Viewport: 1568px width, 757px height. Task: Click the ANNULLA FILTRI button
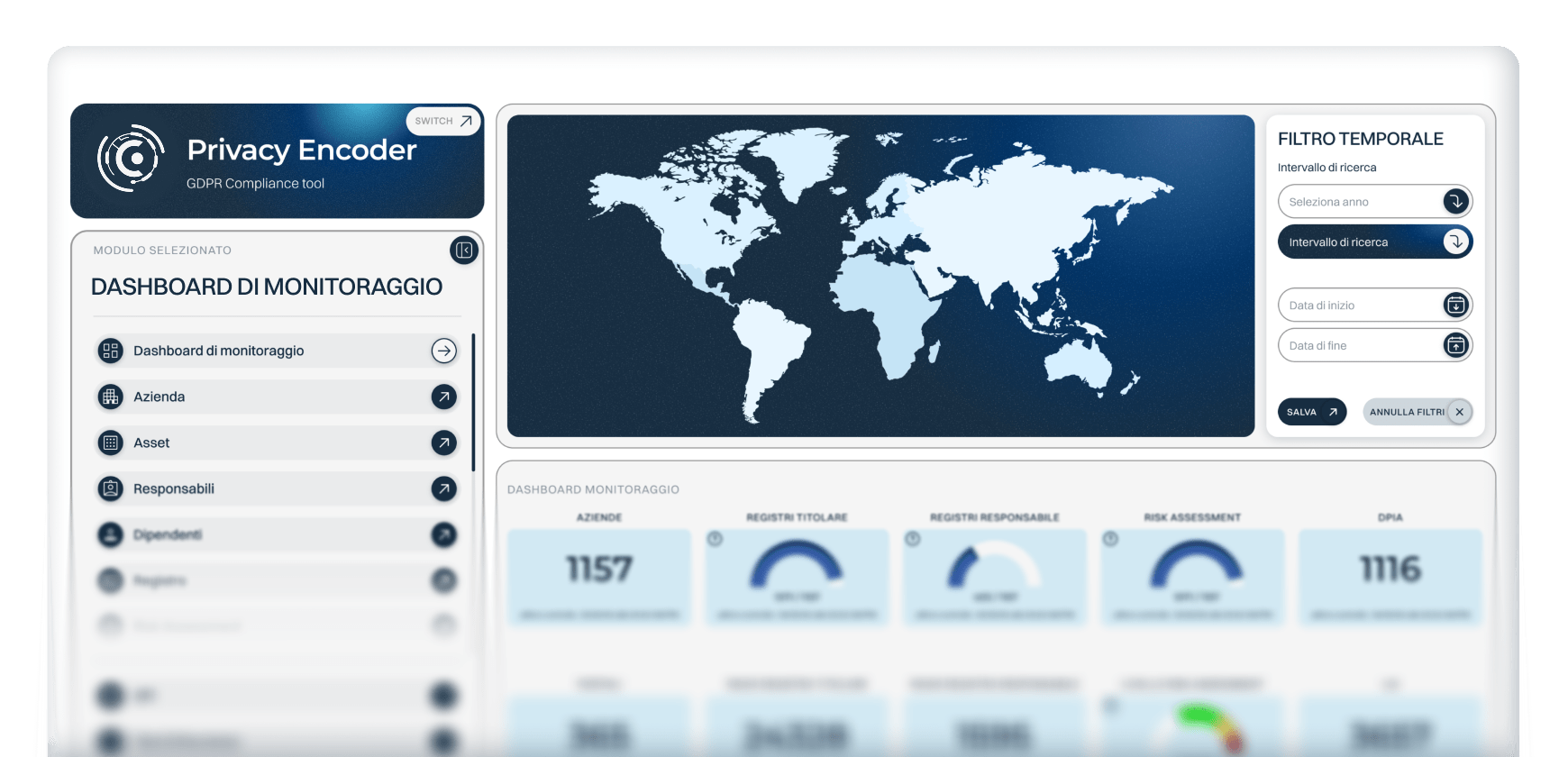pyautogui.click(x=1418, y=412)
